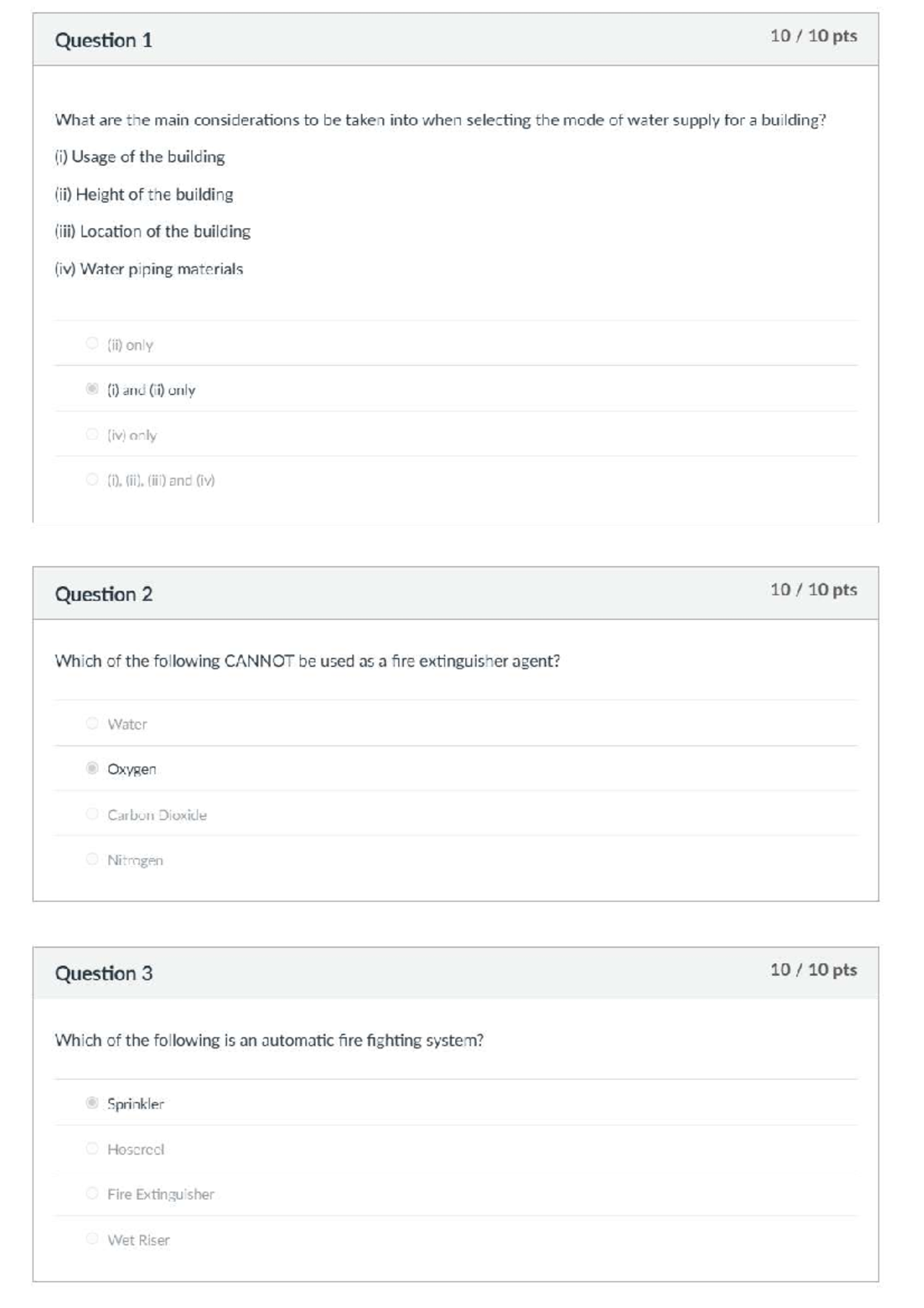
Task: Select the Wet Riser radio button
Action: tap(92, 1239)
